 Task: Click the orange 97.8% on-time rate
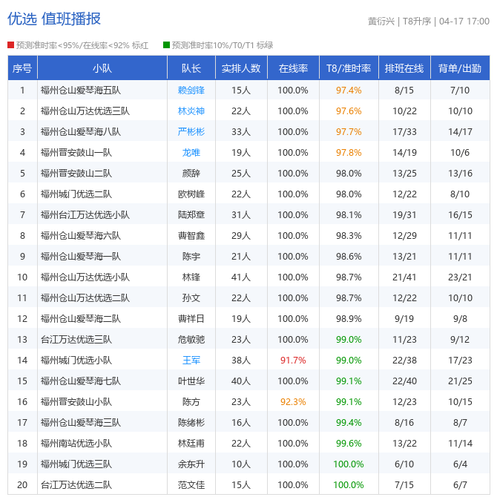click(x=349, y=153)
